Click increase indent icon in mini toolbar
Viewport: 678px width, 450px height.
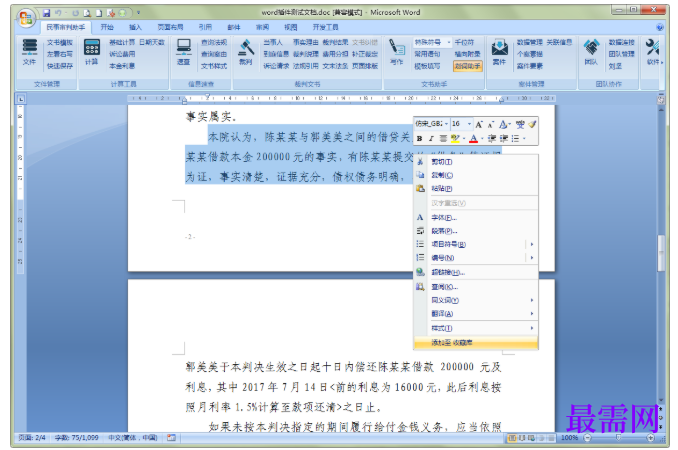coord(504,138)
